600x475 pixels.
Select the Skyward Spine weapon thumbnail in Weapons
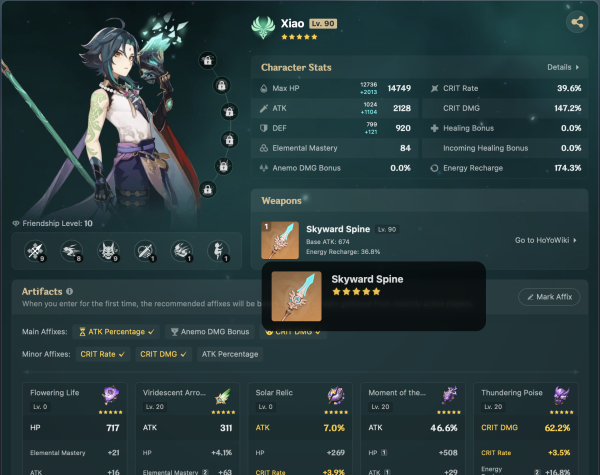point(280,240)
